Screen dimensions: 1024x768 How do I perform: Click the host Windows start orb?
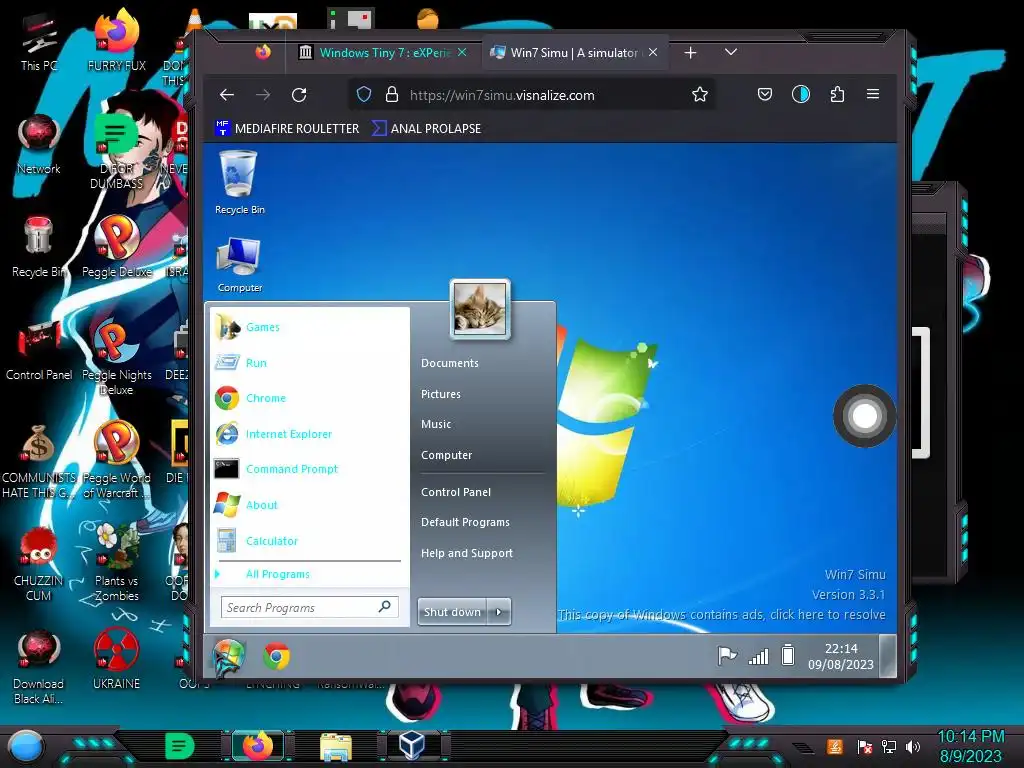tap(25, 746)
